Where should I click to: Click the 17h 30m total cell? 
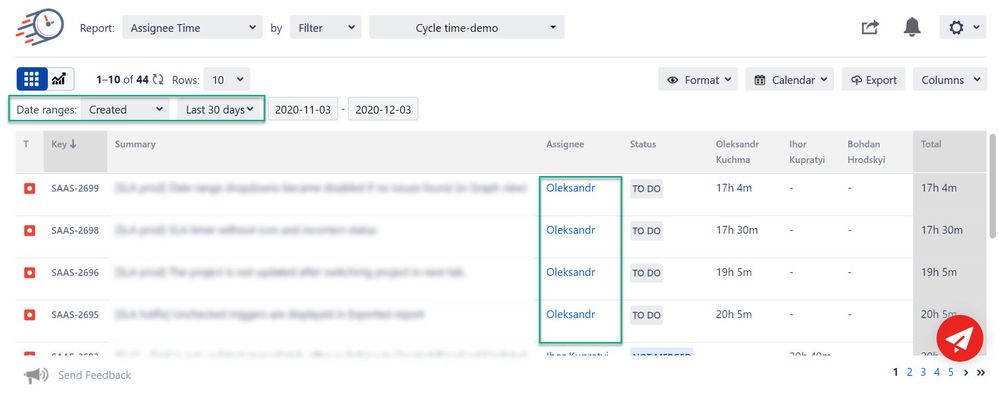pos(942,230)
